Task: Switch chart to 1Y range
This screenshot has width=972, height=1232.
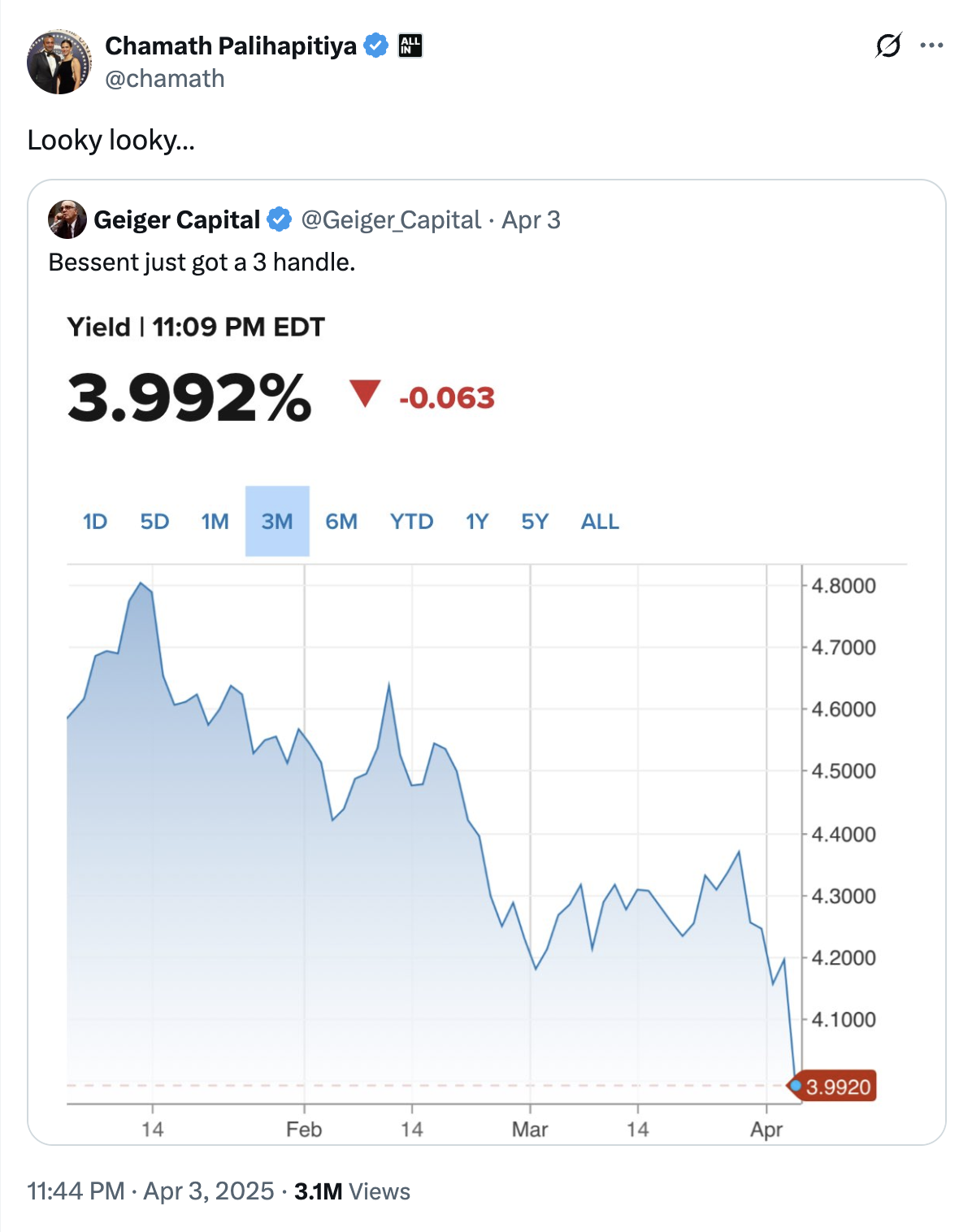Action: pos(477,521)
